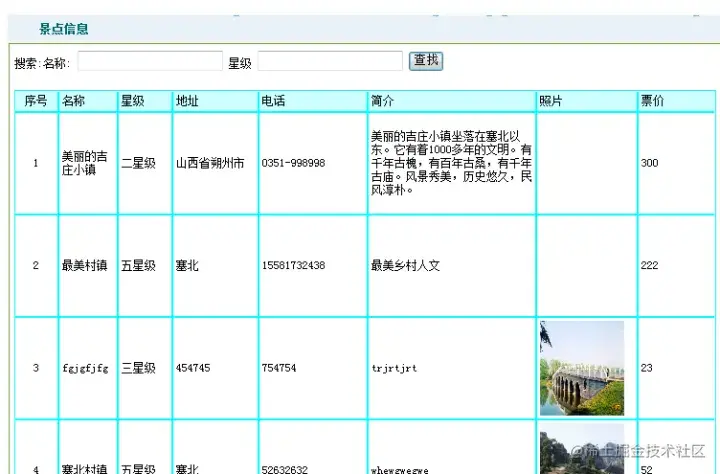
Task: Click the 名称 search input field
Action: [x=150, y=61]
